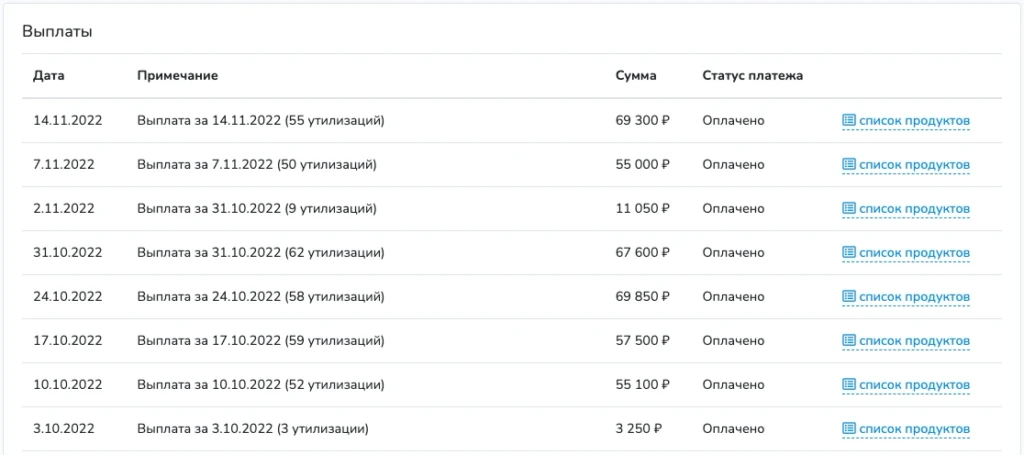Click note 'Выплата за 31.10.2022 (9 утилизаций)'
Image resolution: width=1024 pixels, height=455 pixels.
point(257,209)
